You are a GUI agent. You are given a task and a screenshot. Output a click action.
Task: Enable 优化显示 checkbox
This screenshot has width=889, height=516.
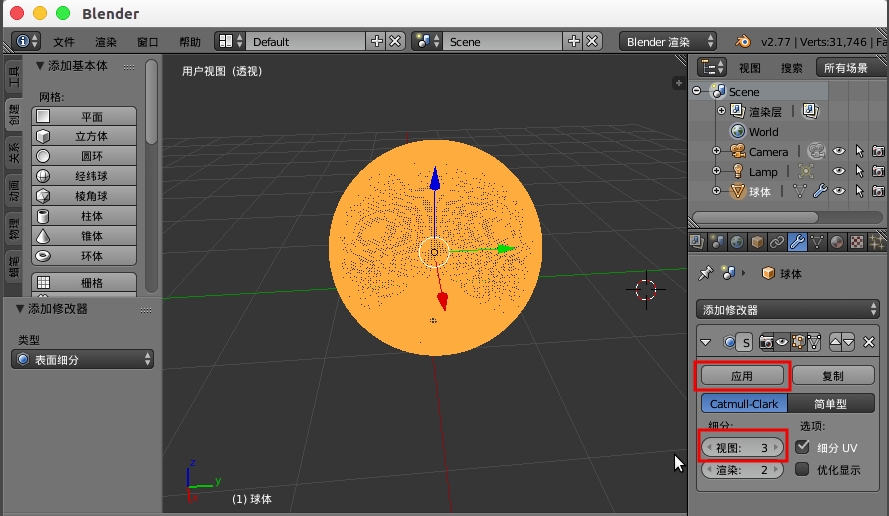(803, 469)
